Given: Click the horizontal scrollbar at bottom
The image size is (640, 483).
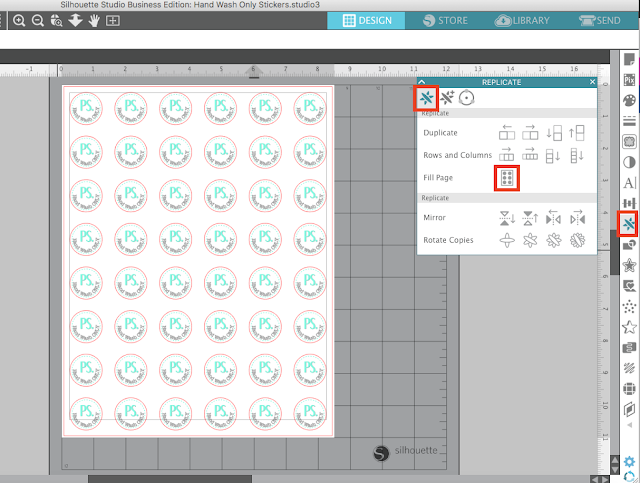Looking at the screenshot, I should click(170, 479).
